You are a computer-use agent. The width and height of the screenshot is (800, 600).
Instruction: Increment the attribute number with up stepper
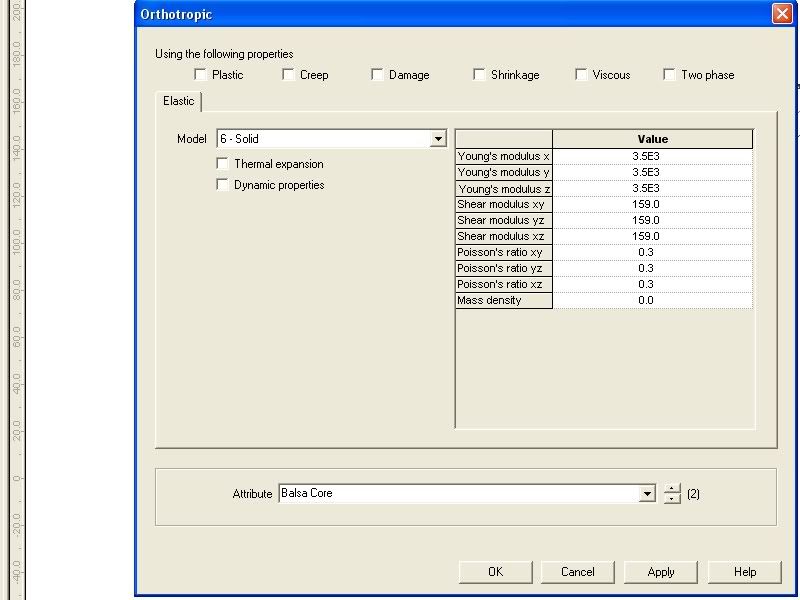pos(672,489)
